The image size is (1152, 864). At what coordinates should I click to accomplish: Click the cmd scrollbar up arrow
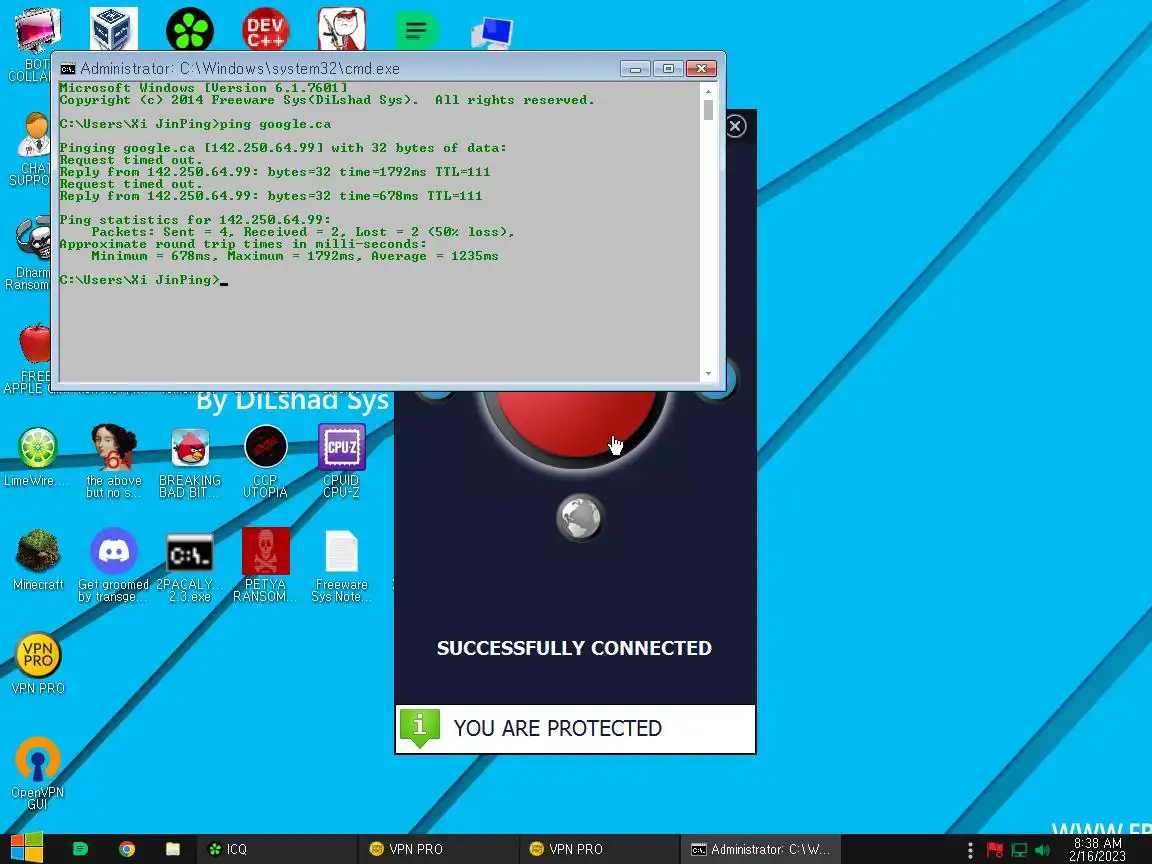tap(708, 91)
